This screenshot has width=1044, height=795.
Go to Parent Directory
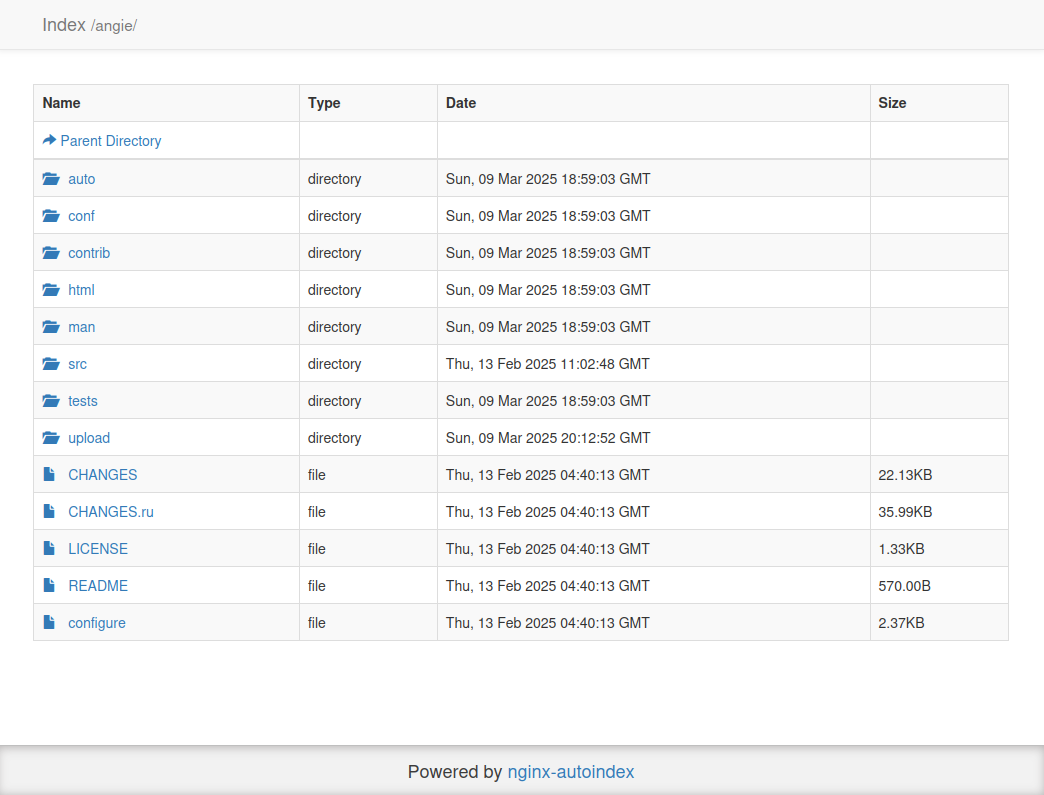point(110,141)
